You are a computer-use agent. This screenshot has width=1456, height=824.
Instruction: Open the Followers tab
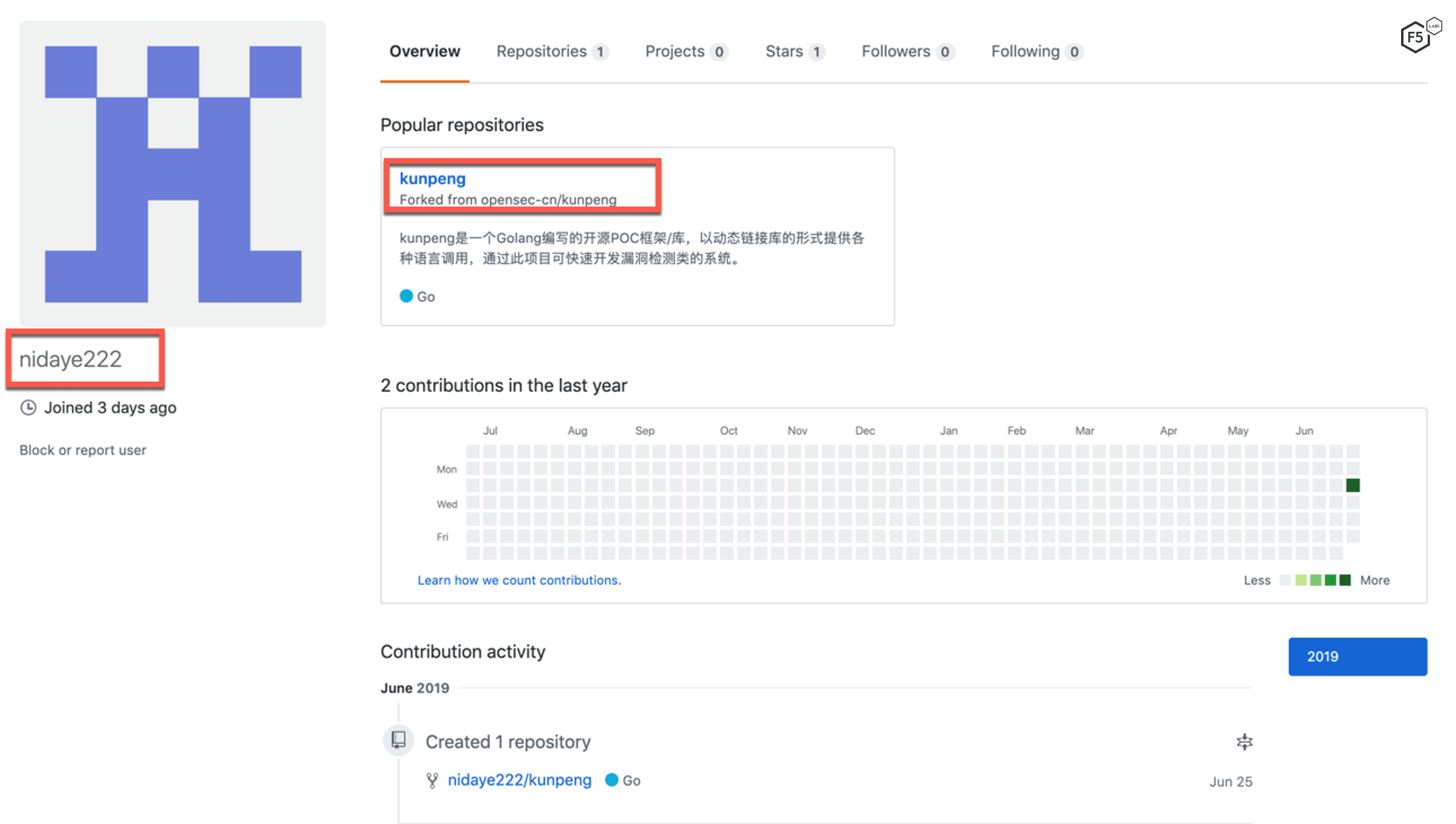coord(907,52)
